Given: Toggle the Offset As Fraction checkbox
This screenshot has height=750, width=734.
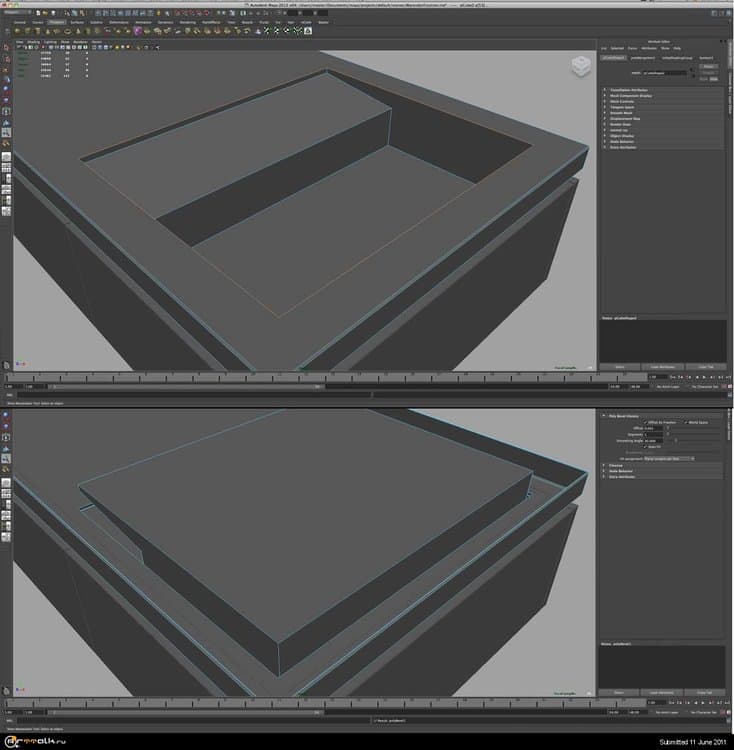Looking at the screenshot, I should [646, 422].
